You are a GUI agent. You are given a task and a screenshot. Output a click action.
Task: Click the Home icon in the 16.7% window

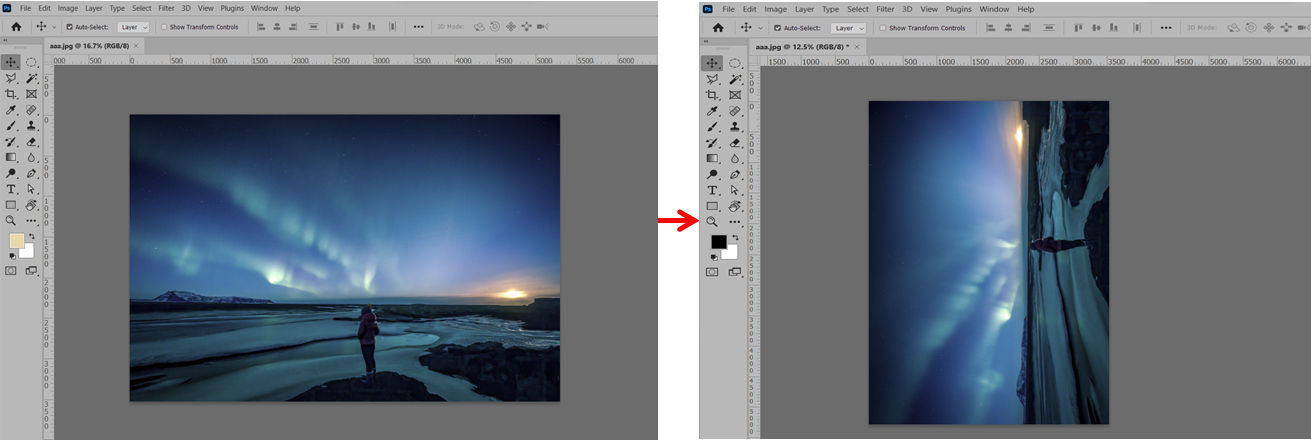coord(16,27)
